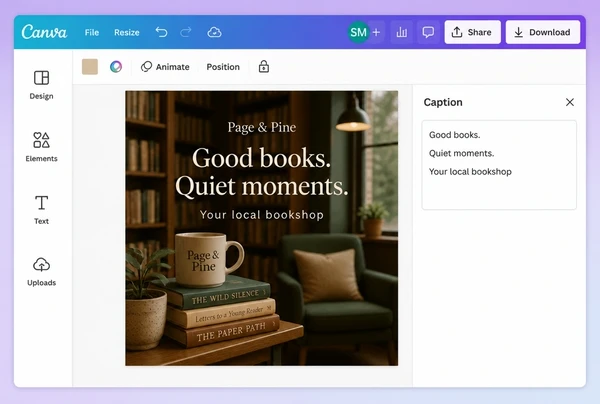Close the Caption panel

(570, 102)
